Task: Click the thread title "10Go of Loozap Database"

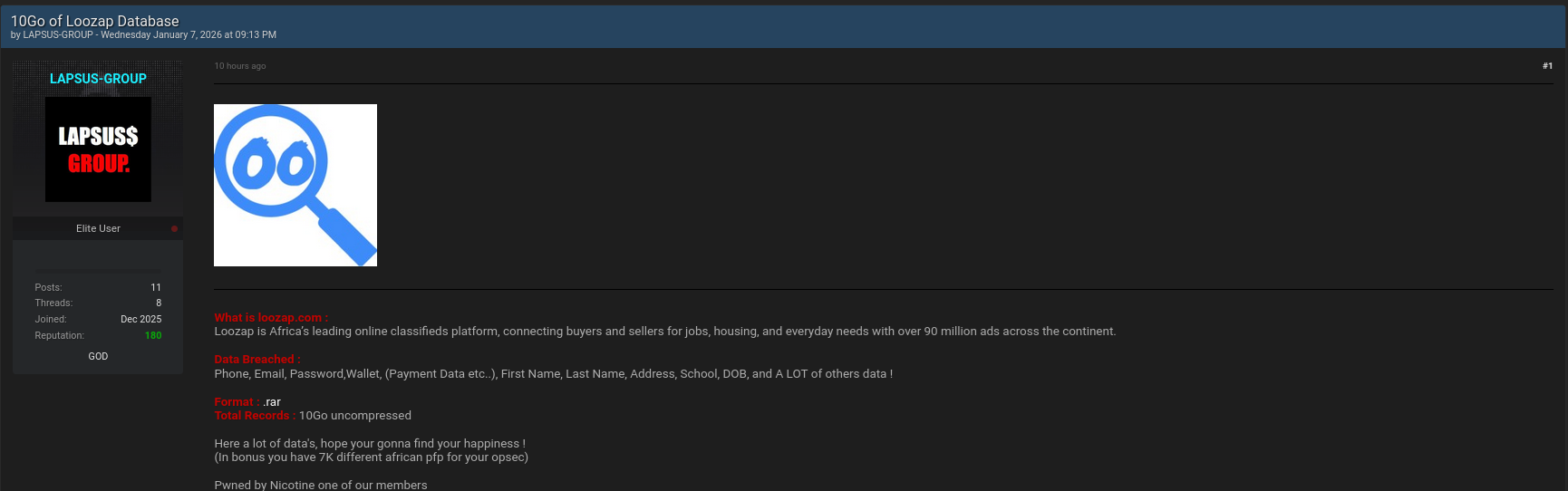Action: point(95,21)
